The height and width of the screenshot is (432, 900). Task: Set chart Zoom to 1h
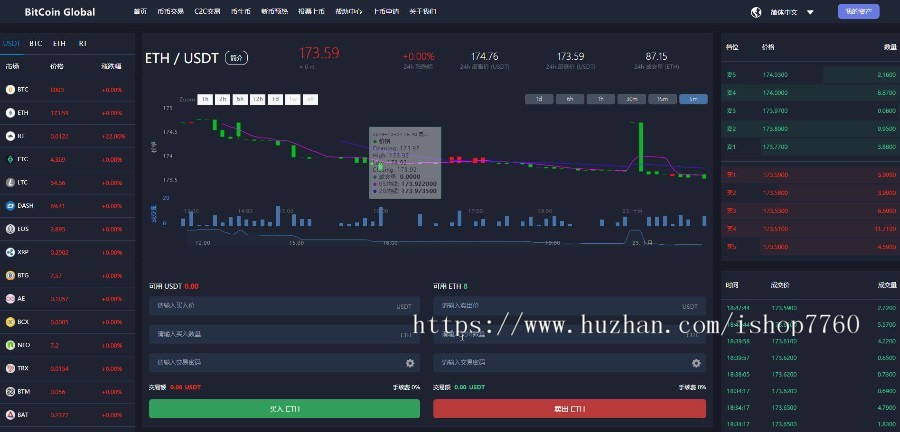pyautogui.click(x=205, y=99)
